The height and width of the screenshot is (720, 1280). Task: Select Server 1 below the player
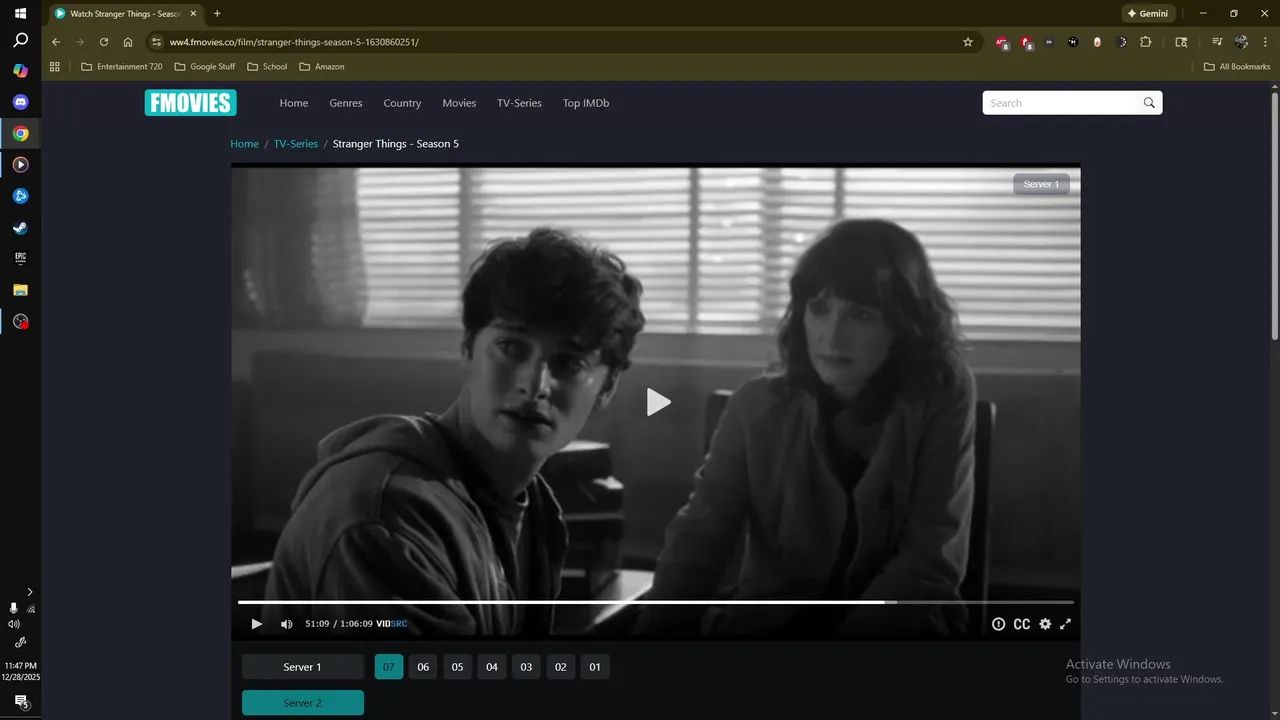point(302,667)
